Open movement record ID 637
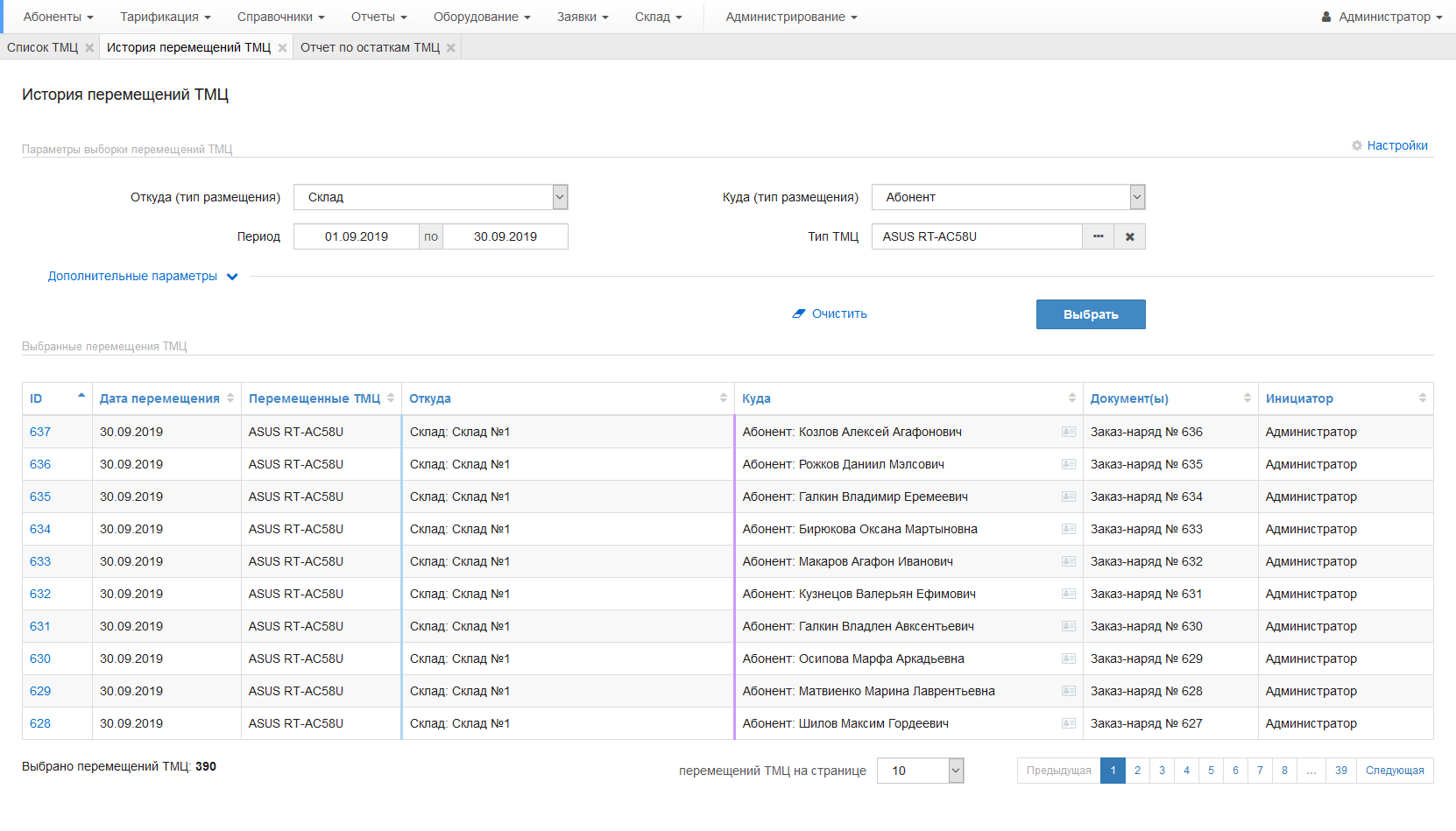The height and width of the screenshot is (831, 1456). [40, 432]
